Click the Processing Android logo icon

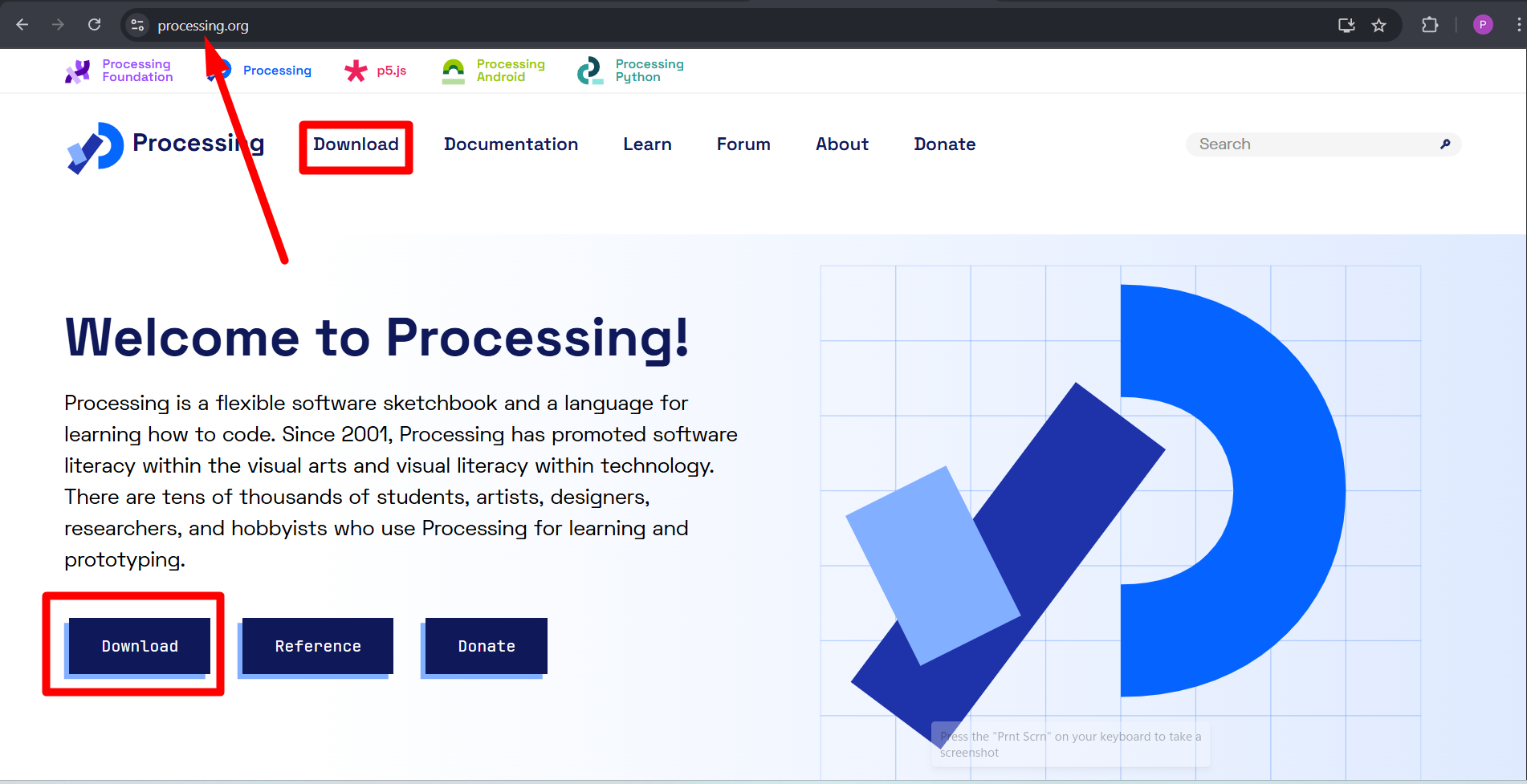(454, 71)
